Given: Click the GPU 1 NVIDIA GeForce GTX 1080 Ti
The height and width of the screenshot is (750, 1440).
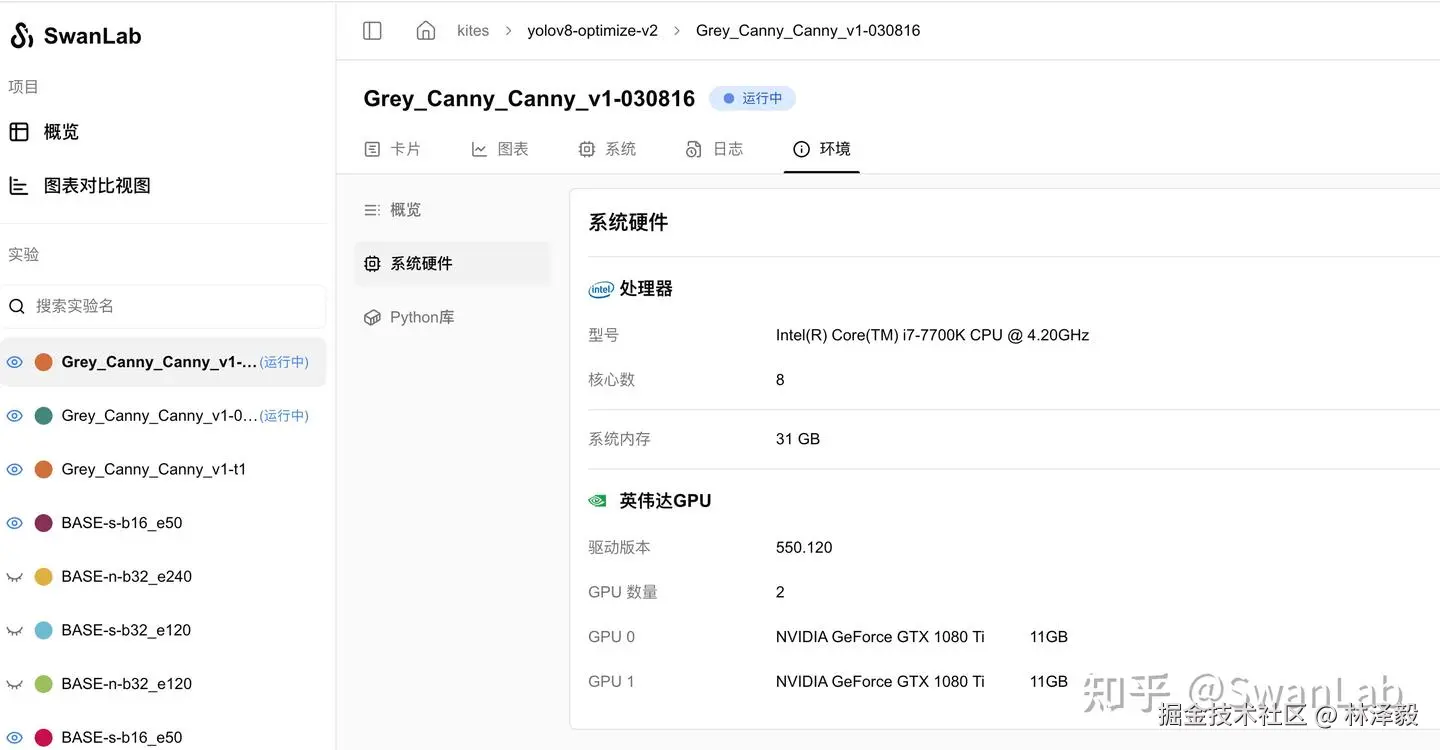Looking at the screenshot, I should click(880, 682).
